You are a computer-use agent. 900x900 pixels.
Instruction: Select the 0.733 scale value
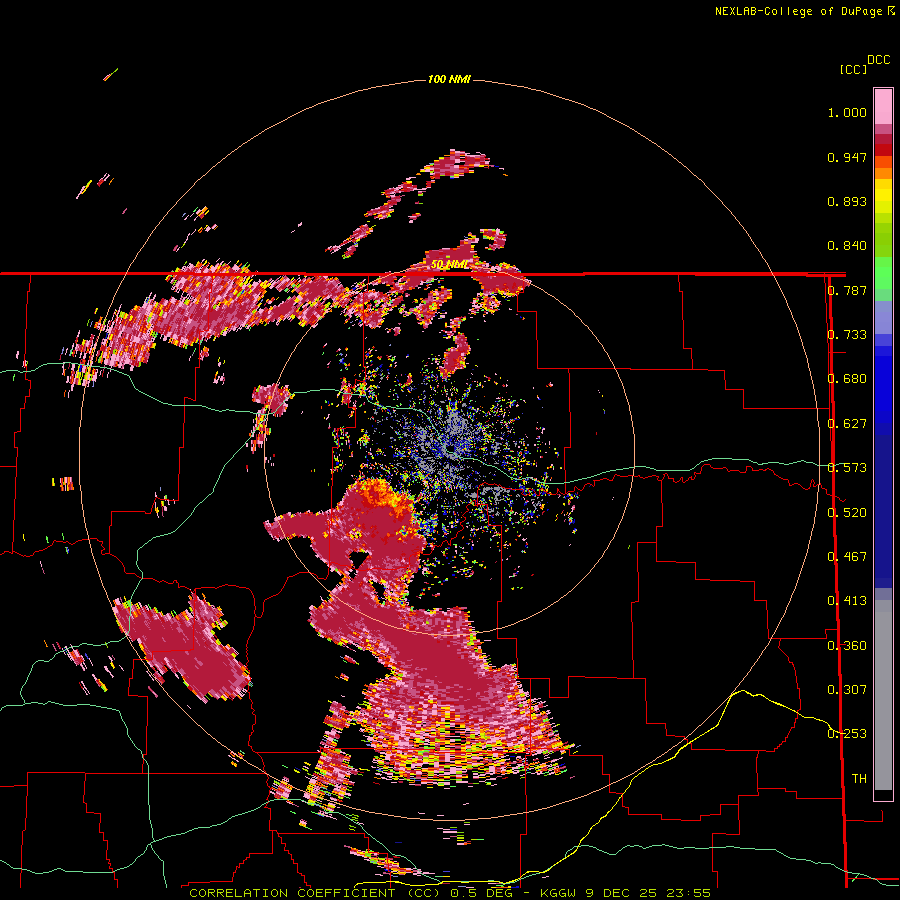[847, 335]
